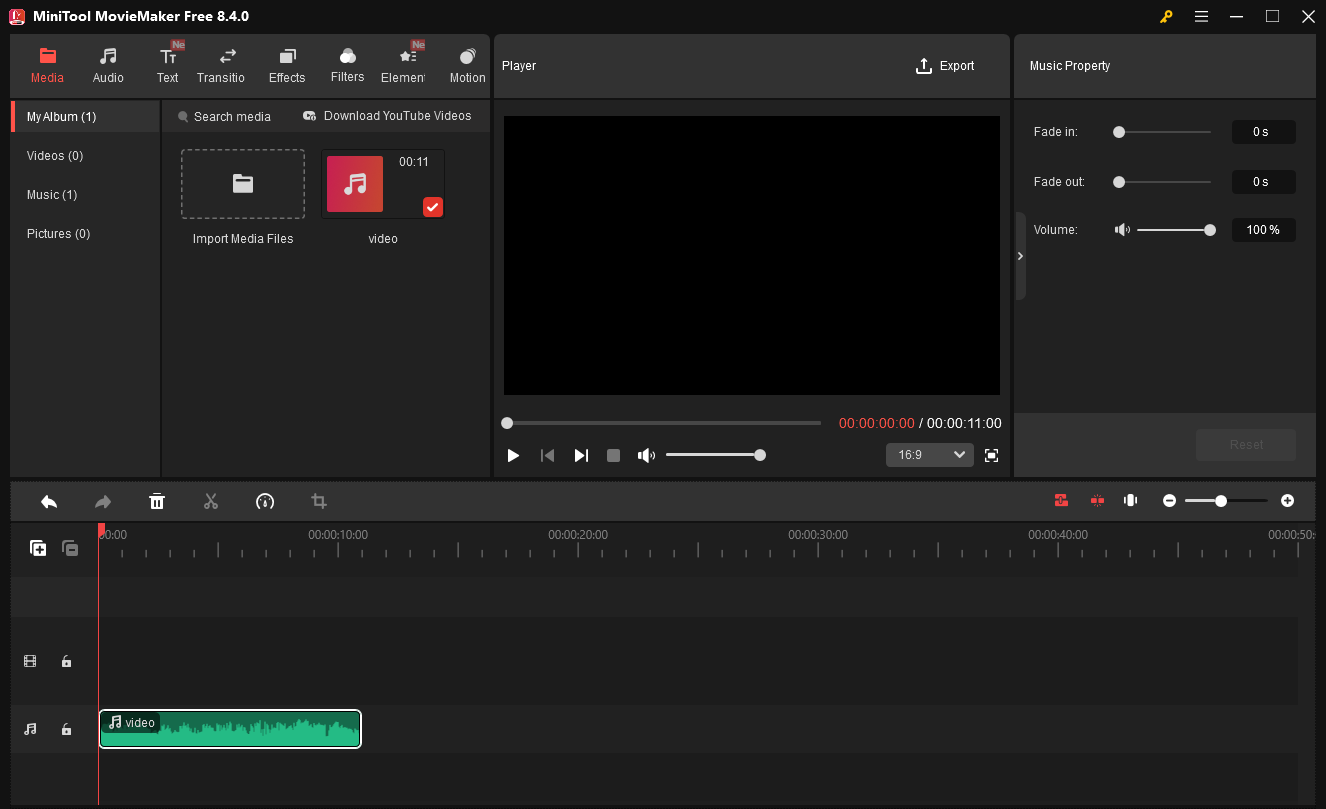Click the speed controller icon in the toolbar
1326x809 pixels.
[265, 501]
